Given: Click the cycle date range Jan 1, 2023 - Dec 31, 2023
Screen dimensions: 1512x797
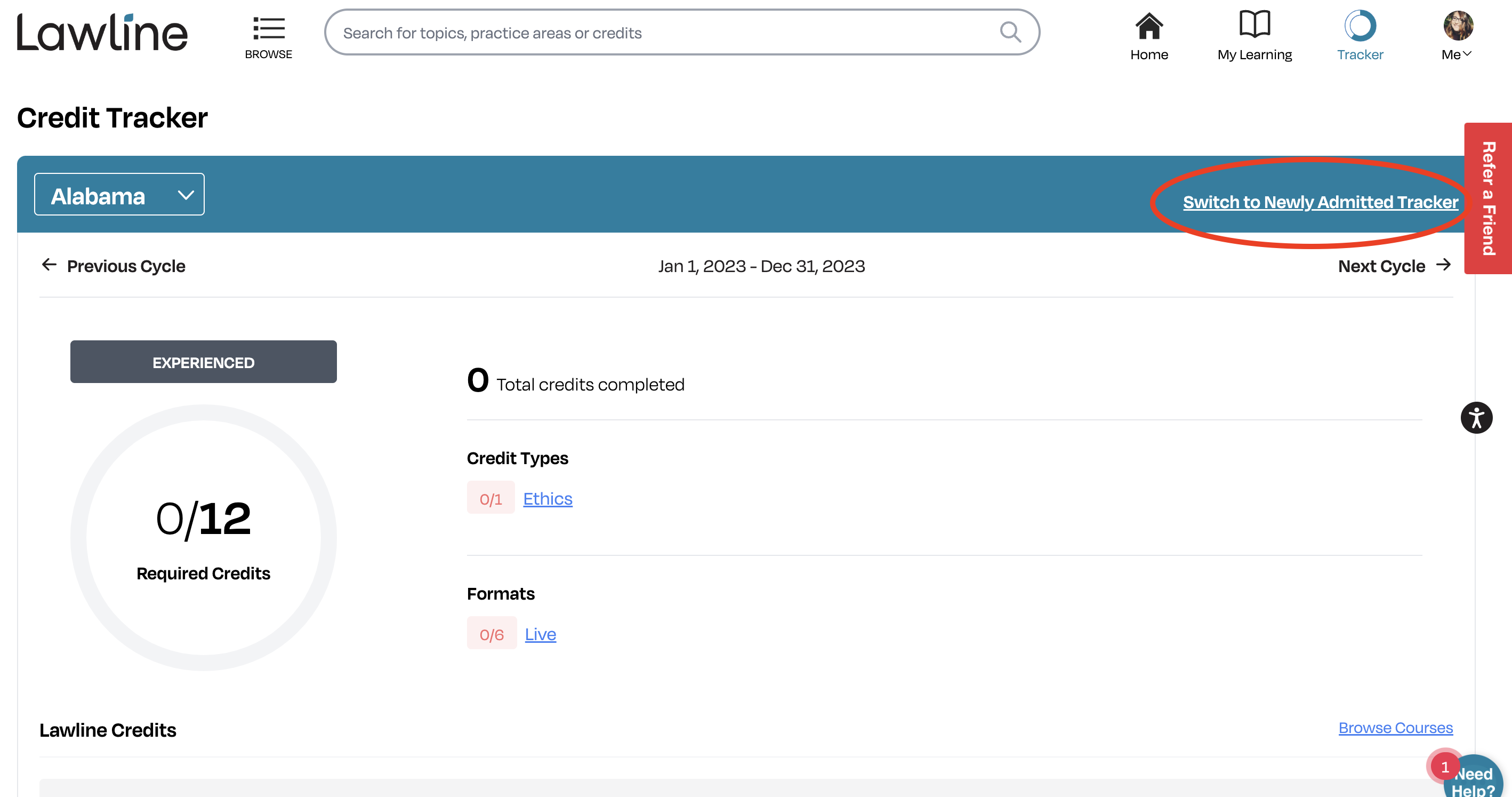Looking at the screenshot, I should 761,266.
